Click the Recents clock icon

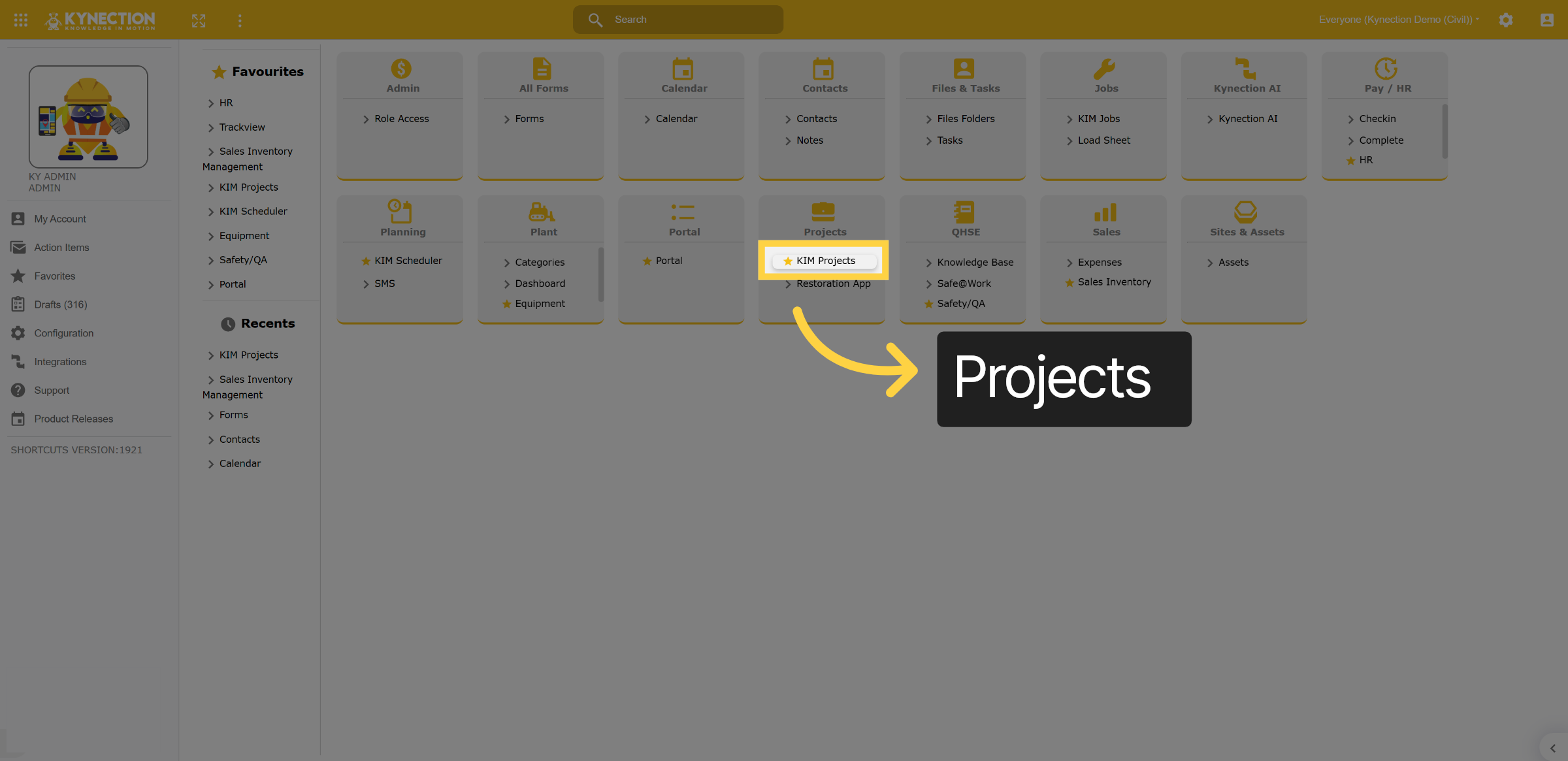pos(228,324)
